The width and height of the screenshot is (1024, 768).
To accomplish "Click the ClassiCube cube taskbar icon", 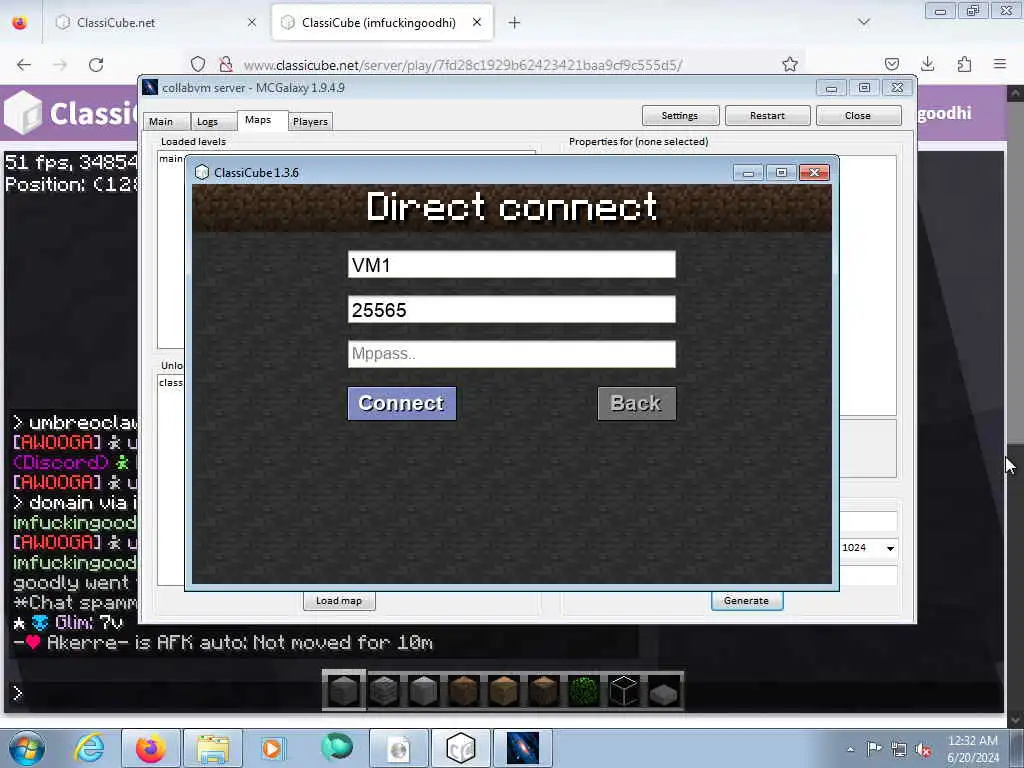I will click(460, 748).
